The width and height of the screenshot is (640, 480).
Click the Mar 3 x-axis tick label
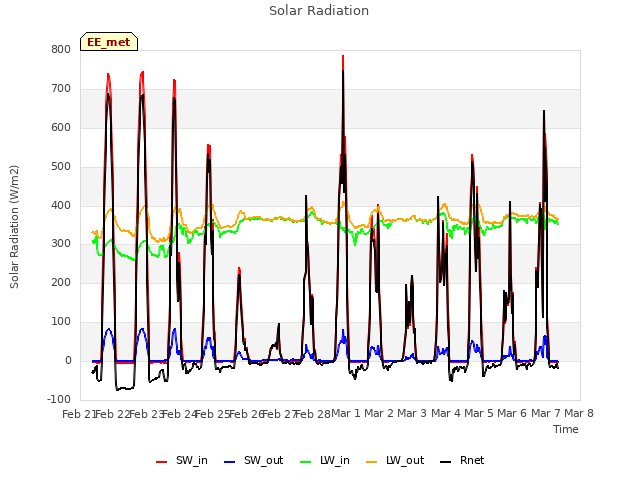(x=412, y=413)
